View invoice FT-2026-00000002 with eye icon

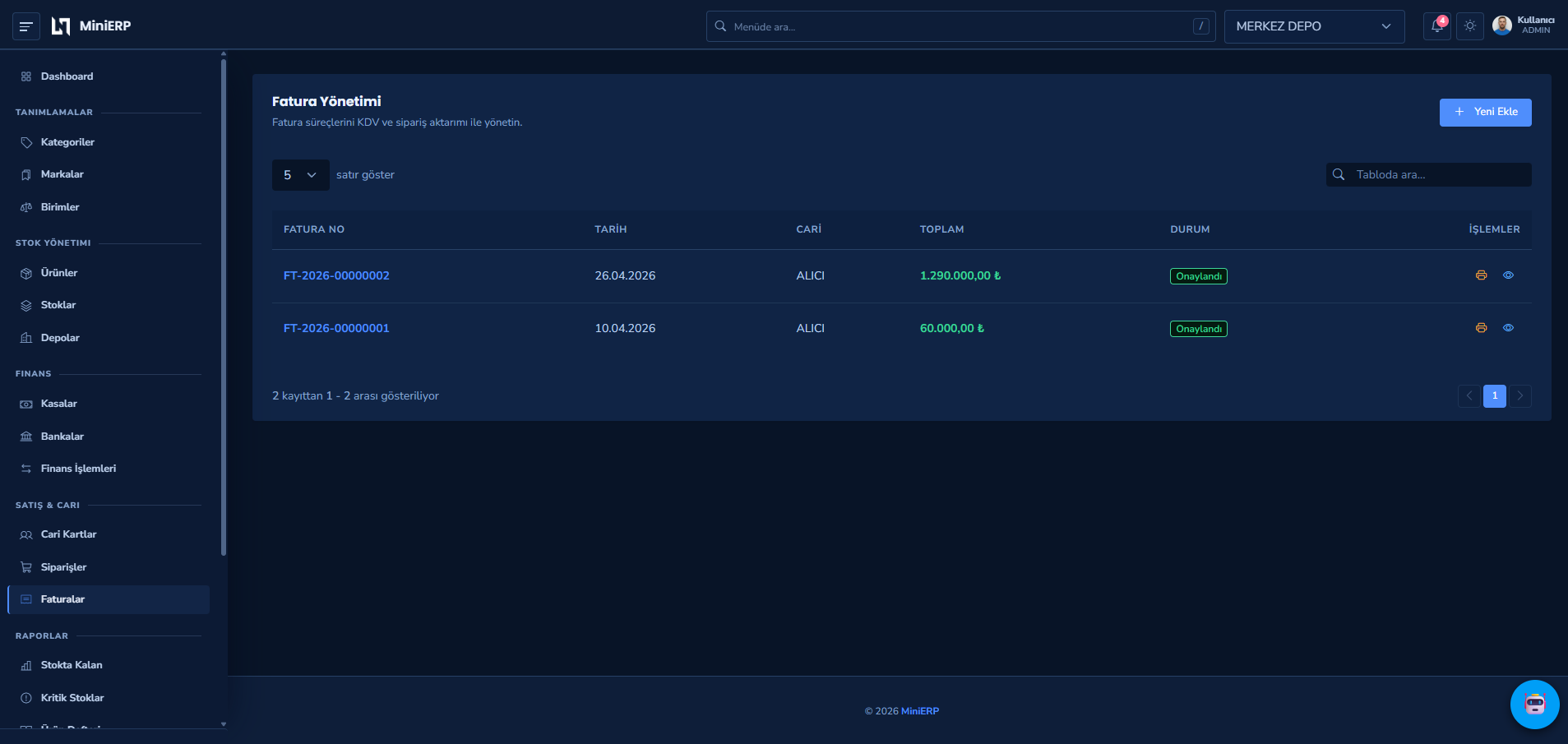(1508, 275)
